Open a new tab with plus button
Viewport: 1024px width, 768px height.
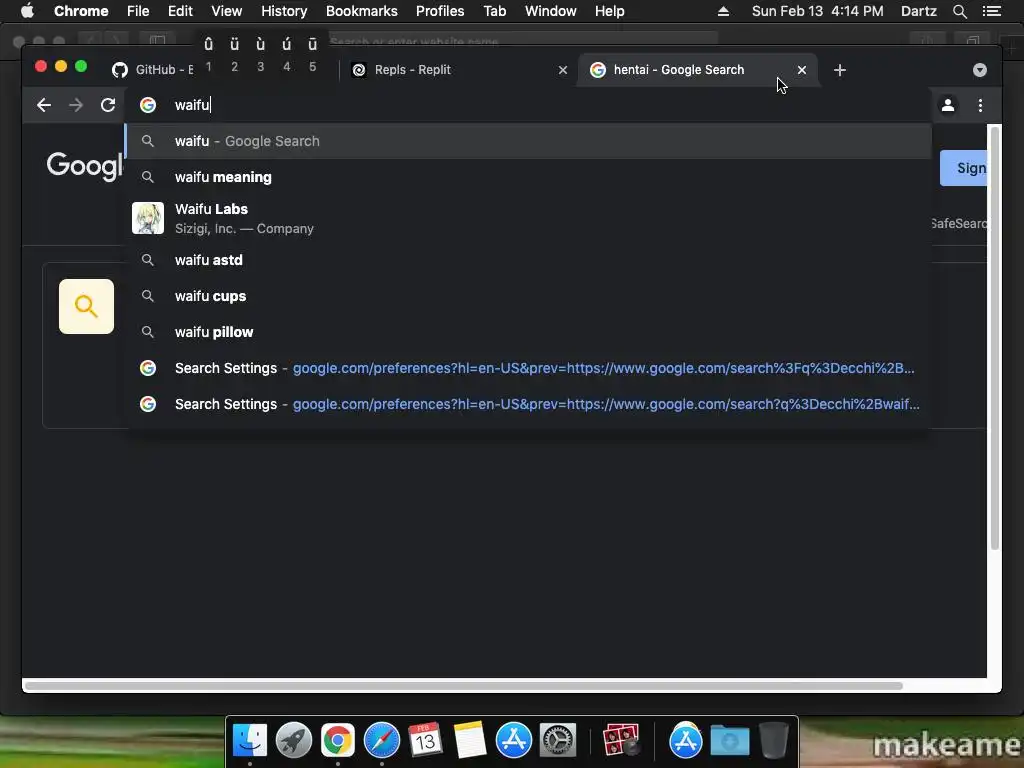(840, 70)
